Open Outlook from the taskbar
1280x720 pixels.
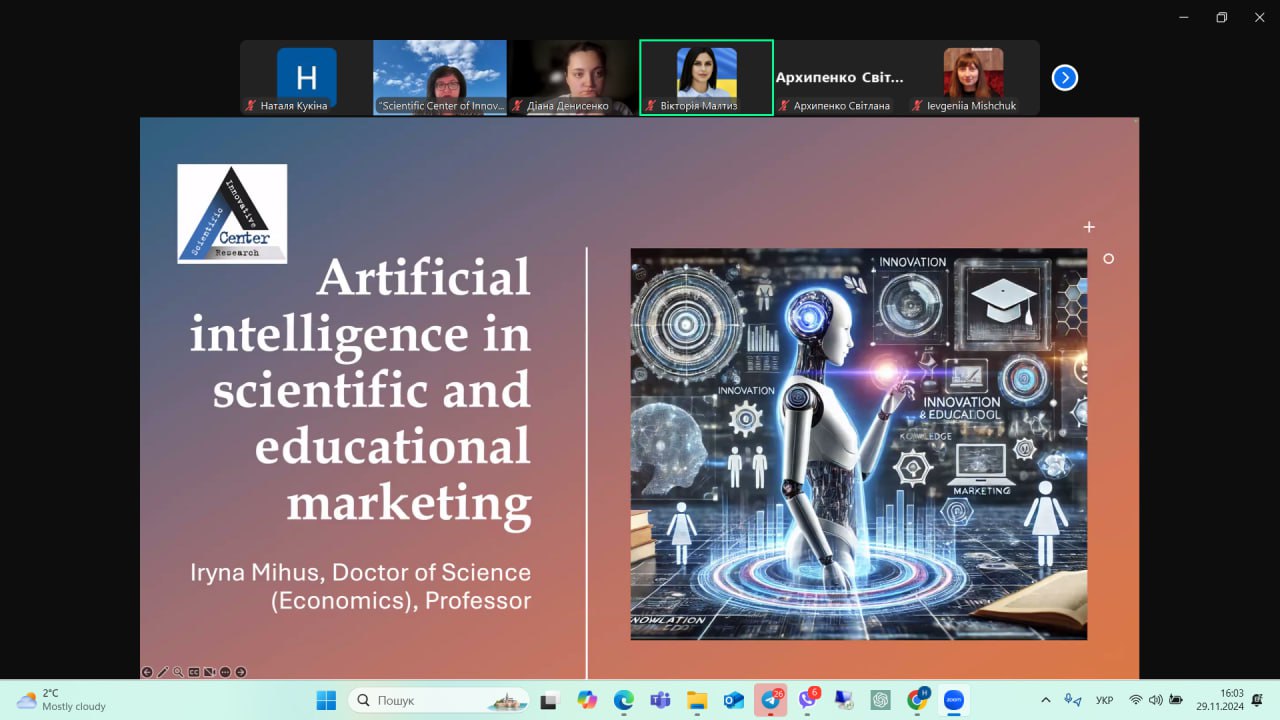tap(734, 700)
